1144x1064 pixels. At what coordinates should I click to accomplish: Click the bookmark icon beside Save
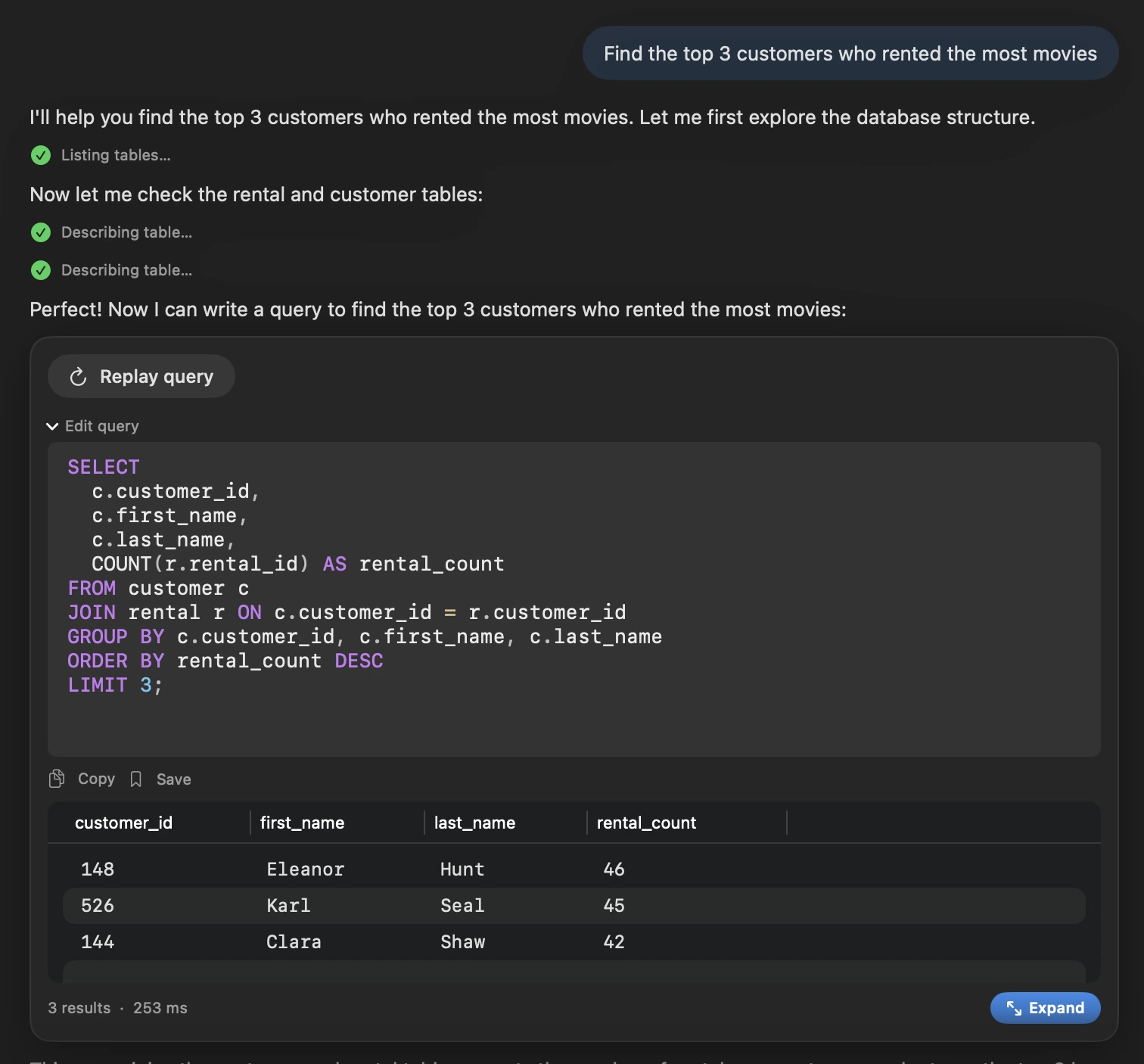click(x=136, y=779)
